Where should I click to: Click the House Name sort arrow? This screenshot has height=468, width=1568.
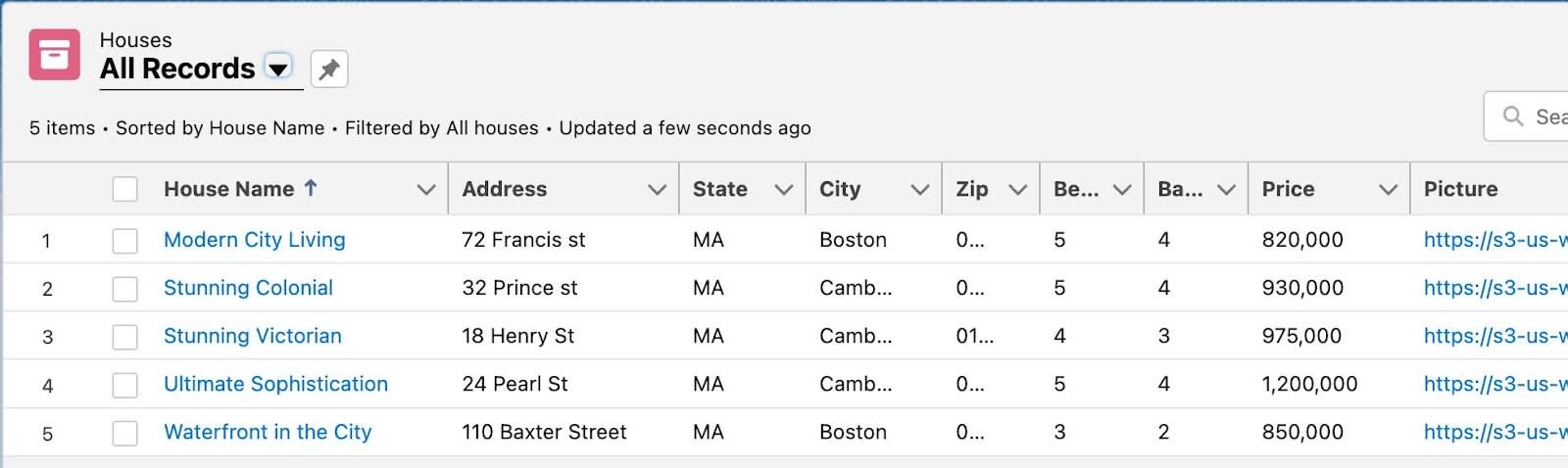click(x=311, y=188)
